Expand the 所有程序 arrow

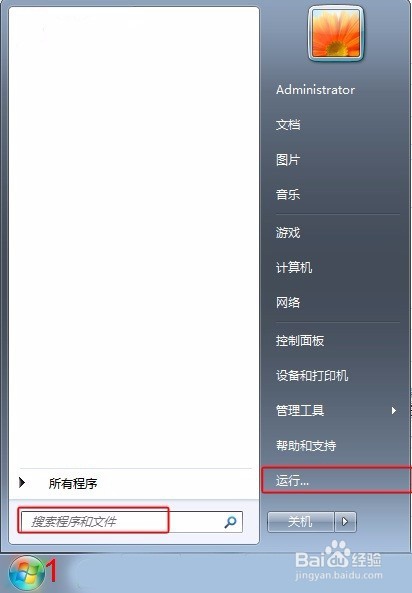point(22,483)
